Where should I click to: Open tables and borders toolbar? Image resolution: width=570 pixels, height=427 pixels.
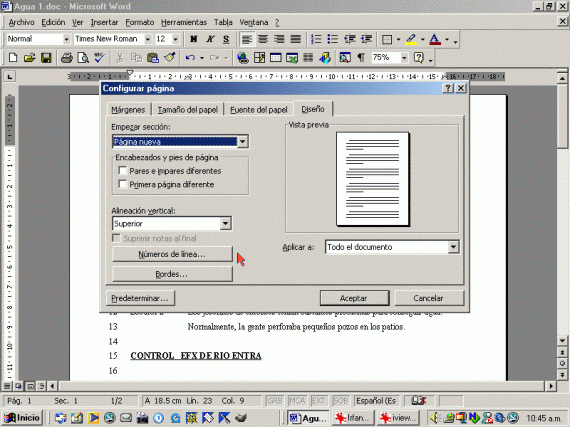coord(259,58)
